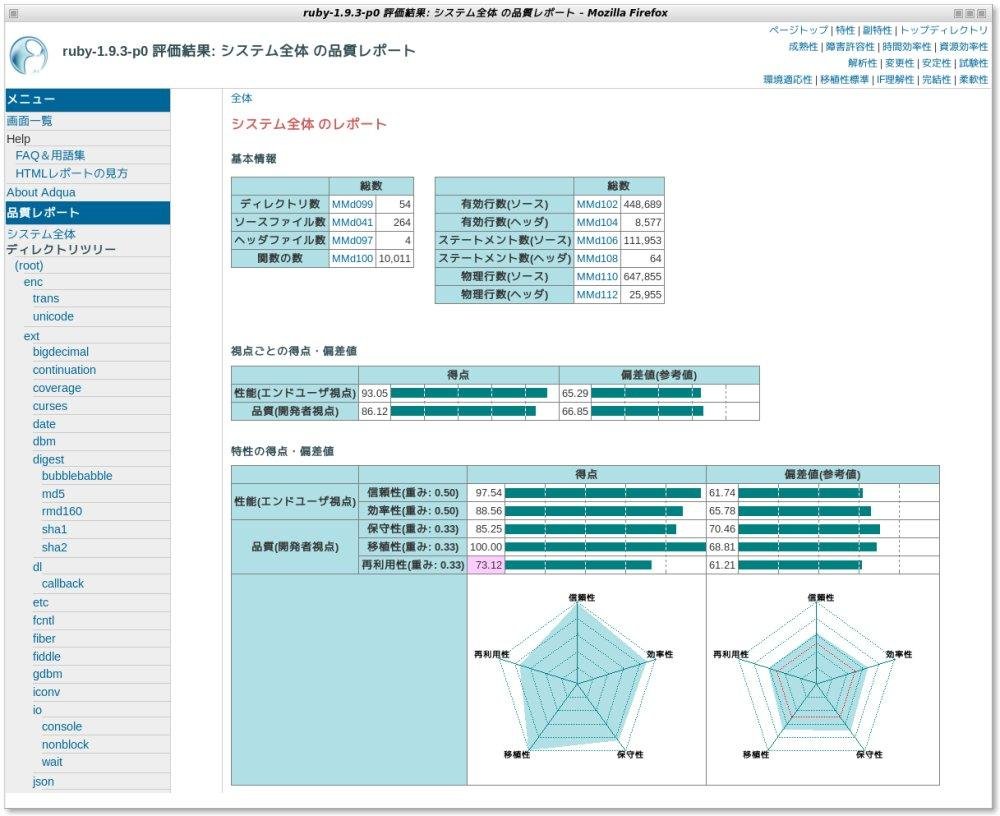Open metric MMd110 link
Screen dimensions: 1000x816
point(597,276)
